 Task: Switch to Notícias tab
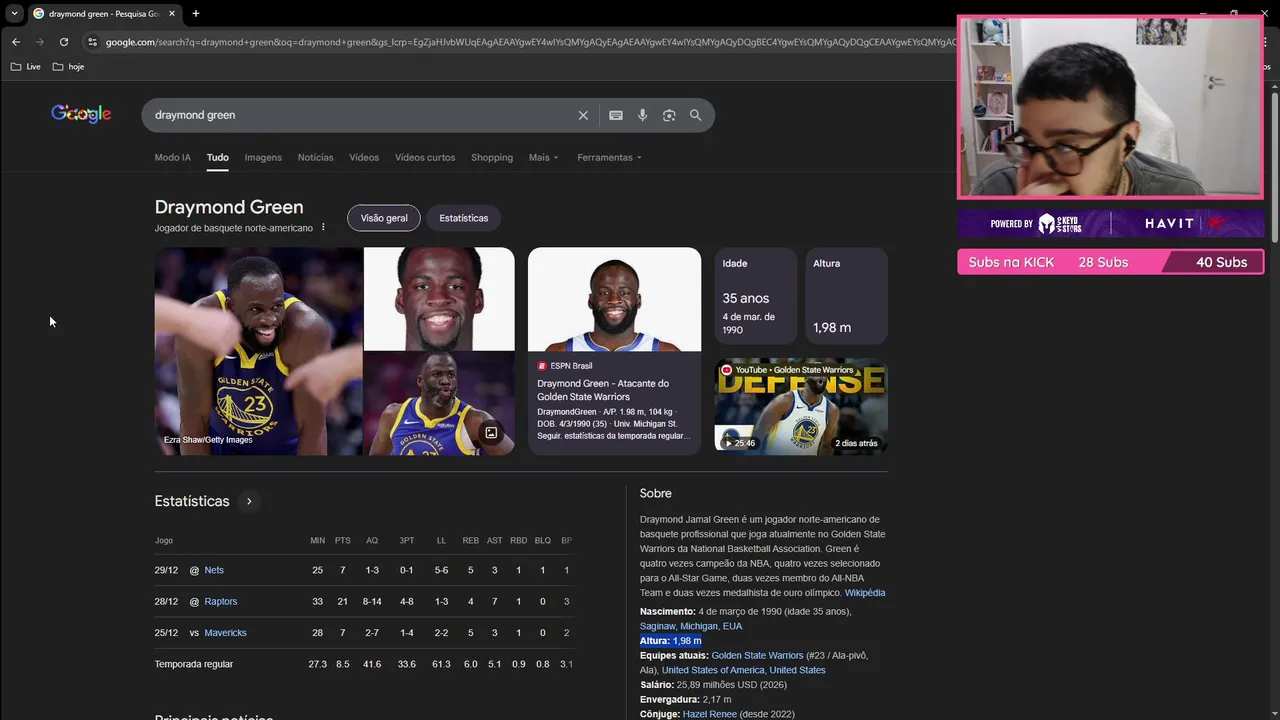tap(315, 157)
